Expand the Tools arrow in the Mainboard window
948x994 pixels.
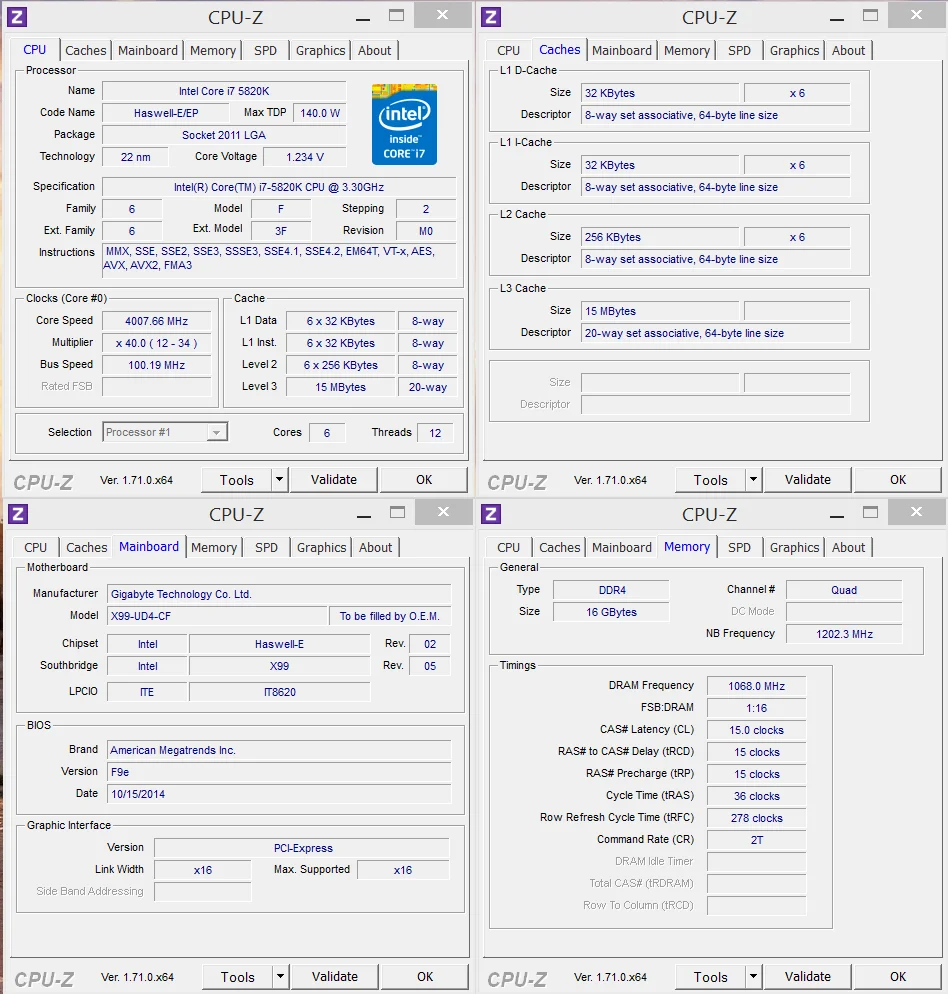point(281,977)
